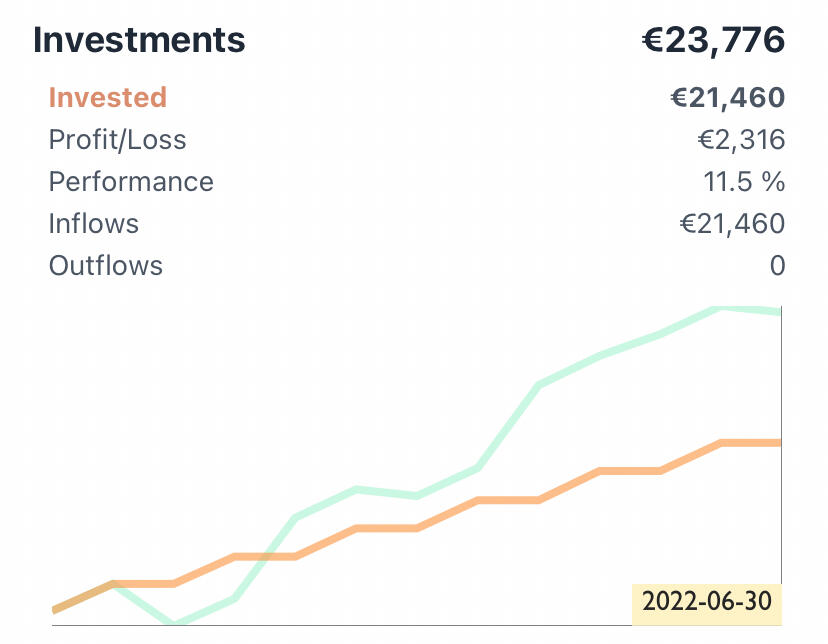
Task: Select the orange Invested label
Action: coord(108,98)
